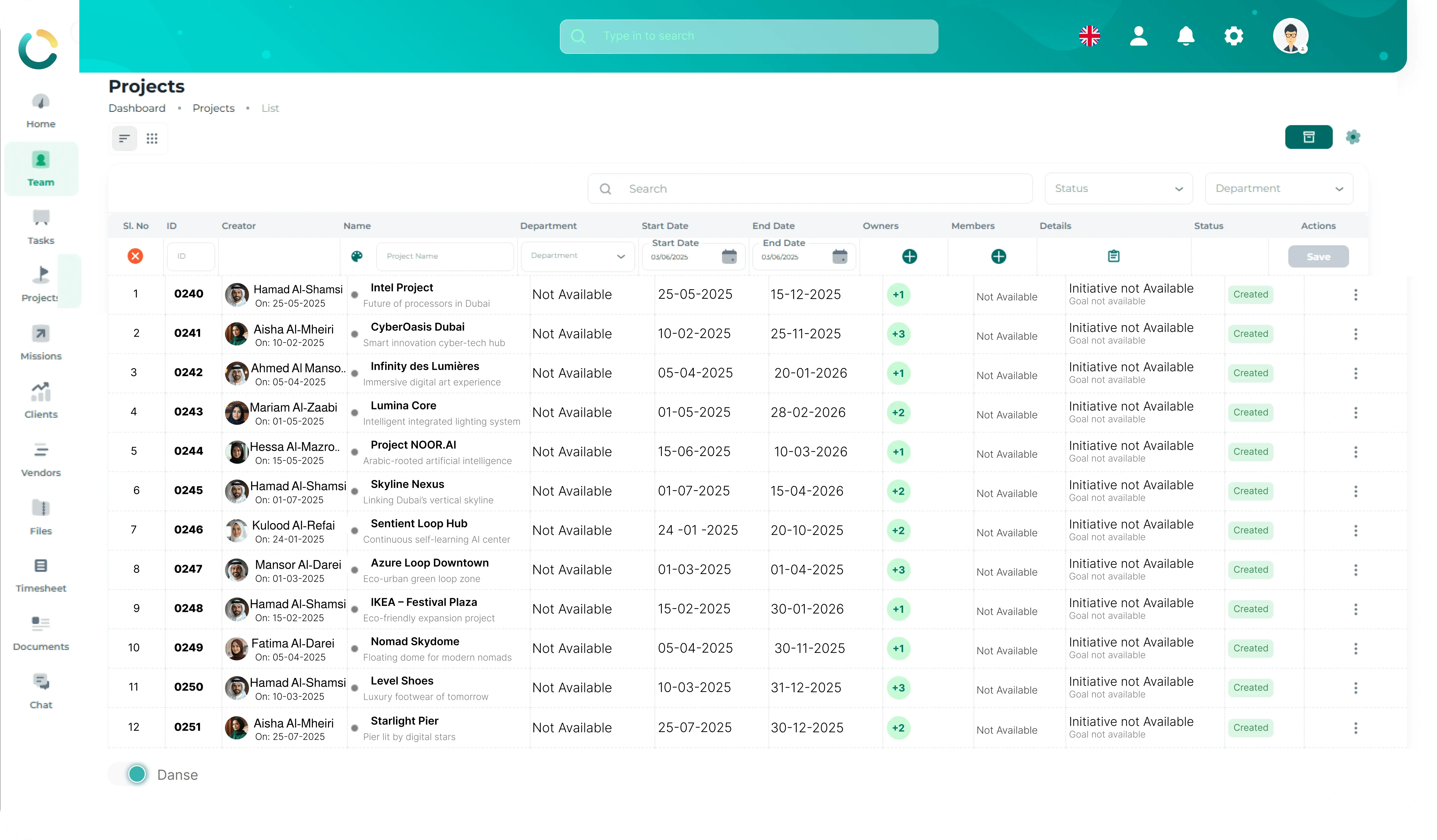
Task: Expand the Status filter dropdown
Action: (1118, 189)
